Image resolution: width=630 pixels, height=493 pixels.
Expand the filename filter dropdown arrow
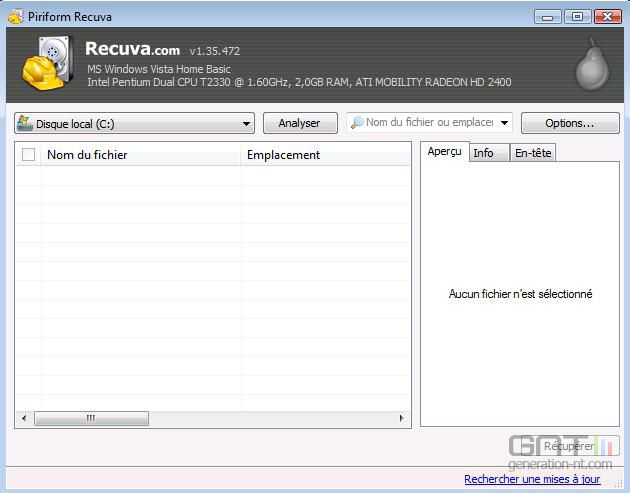coord(504,123)
